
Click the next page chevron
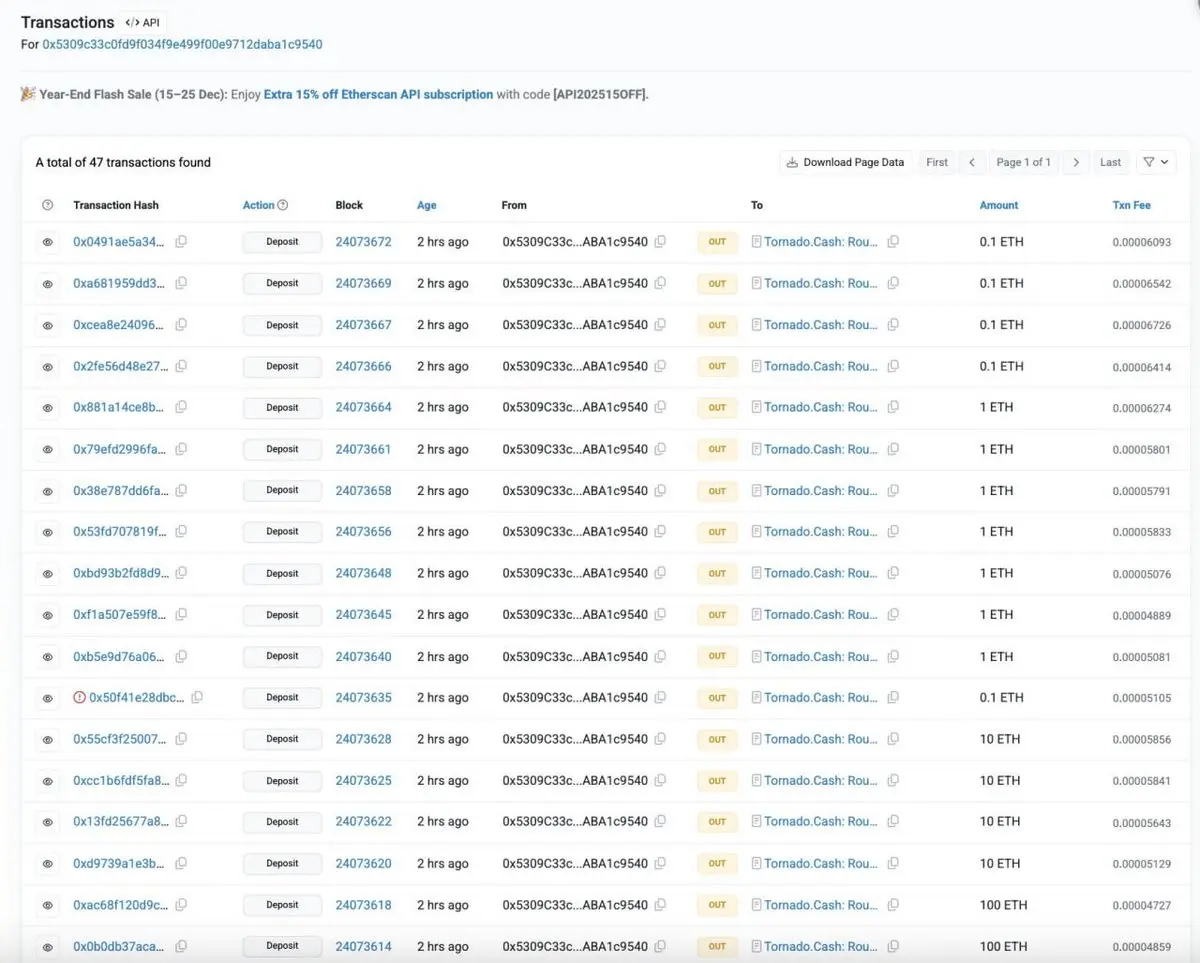click(x=1075, y=162)
